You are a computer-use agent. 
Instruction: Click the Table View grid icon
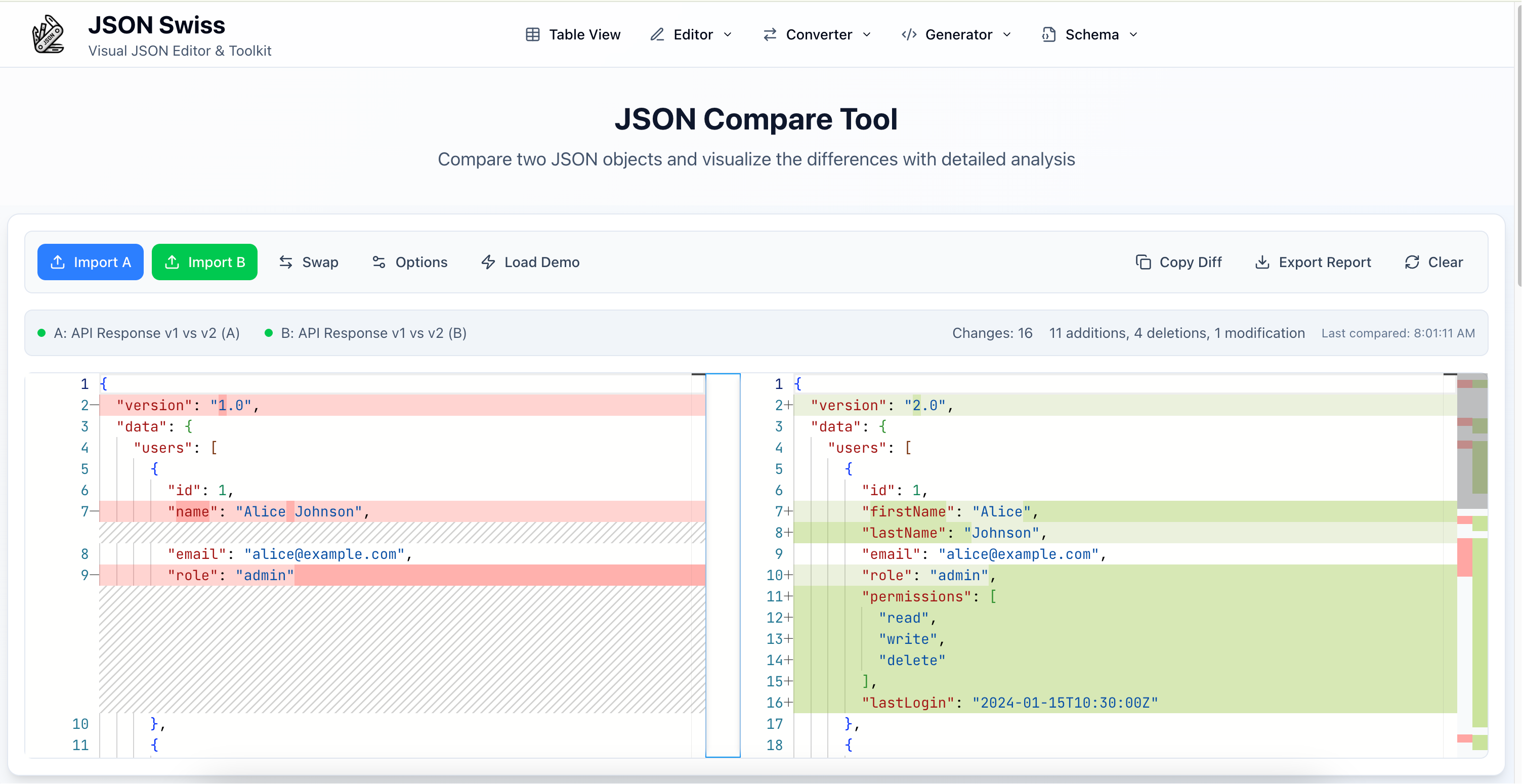(532, 35)
